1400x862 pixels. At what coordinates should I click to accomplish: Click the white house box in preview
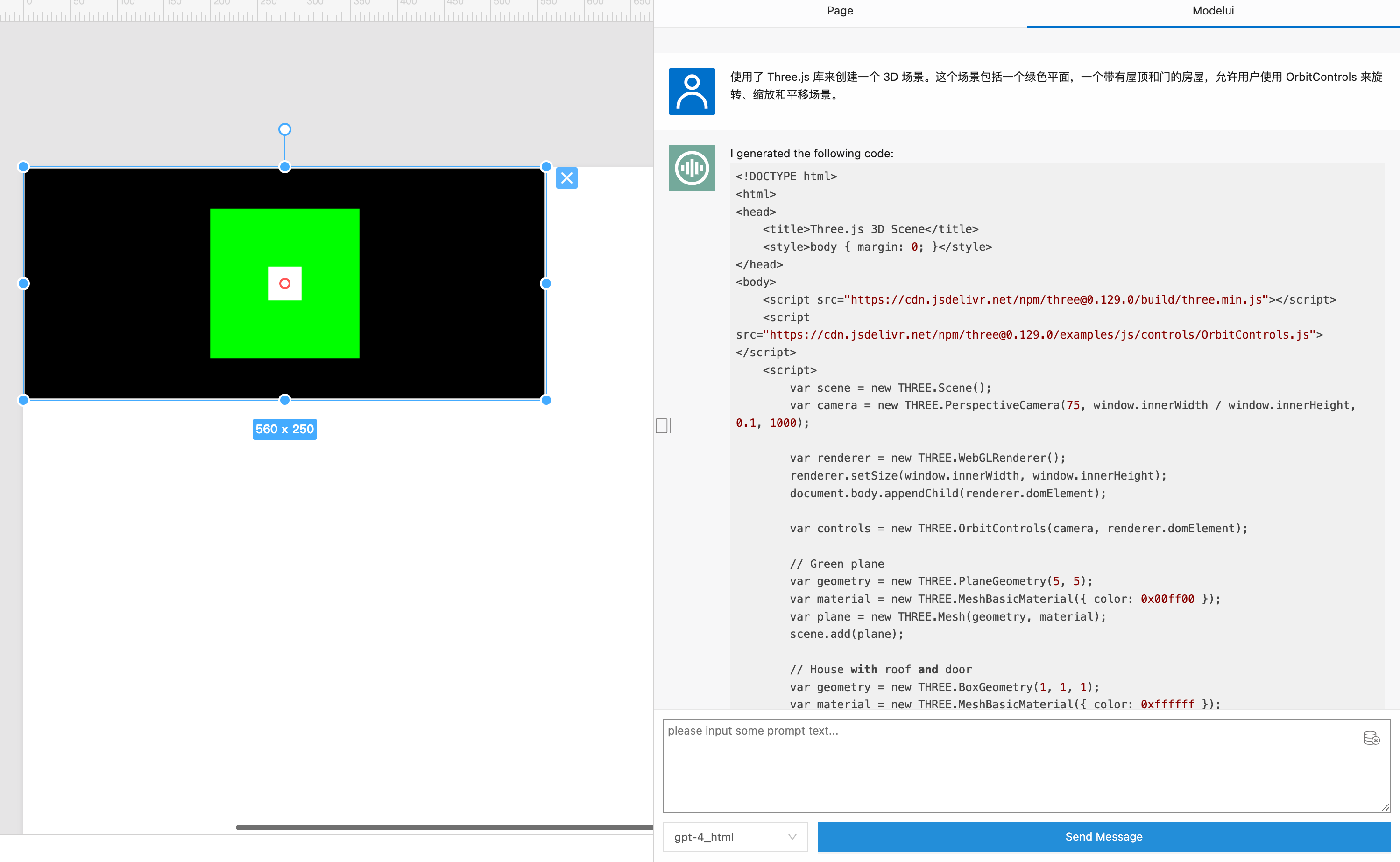(x=284, y=283)
